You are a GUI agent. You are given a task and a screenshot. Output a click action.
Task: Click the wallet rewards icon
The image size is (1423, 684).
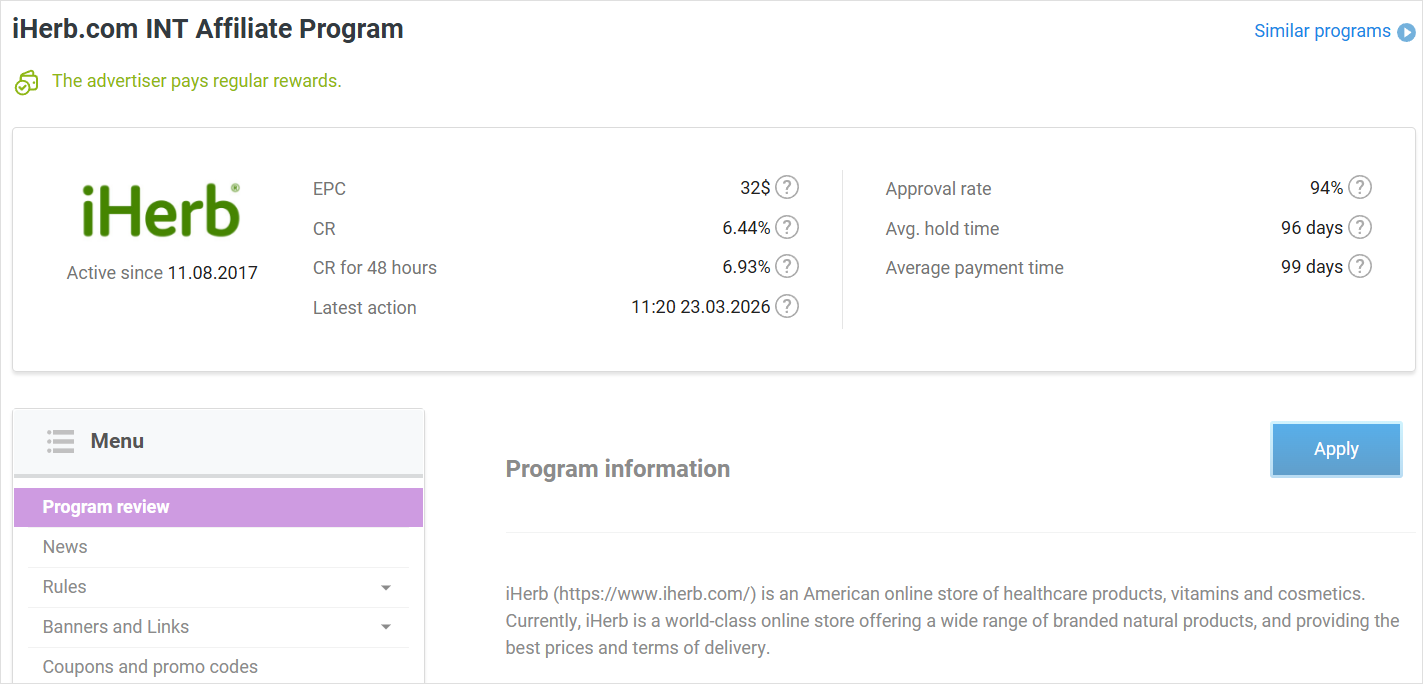pyautogui.click(x=26, y=82)
